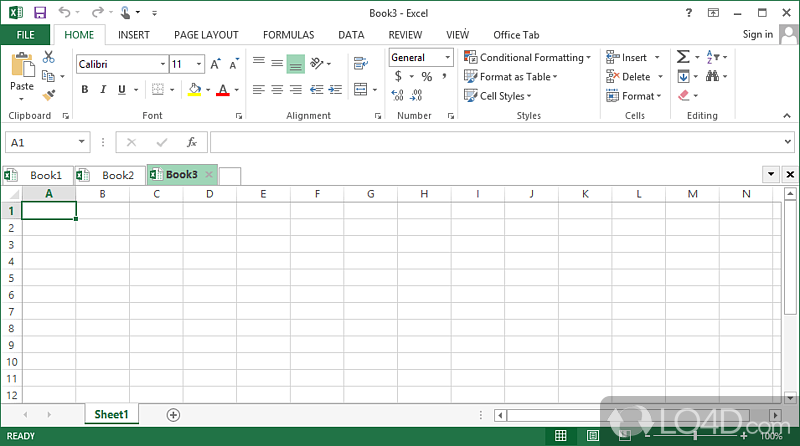The width and height of the screenshot is (800, 446).
Task: Click the Redo arrow icon
Action: point(97,12)
